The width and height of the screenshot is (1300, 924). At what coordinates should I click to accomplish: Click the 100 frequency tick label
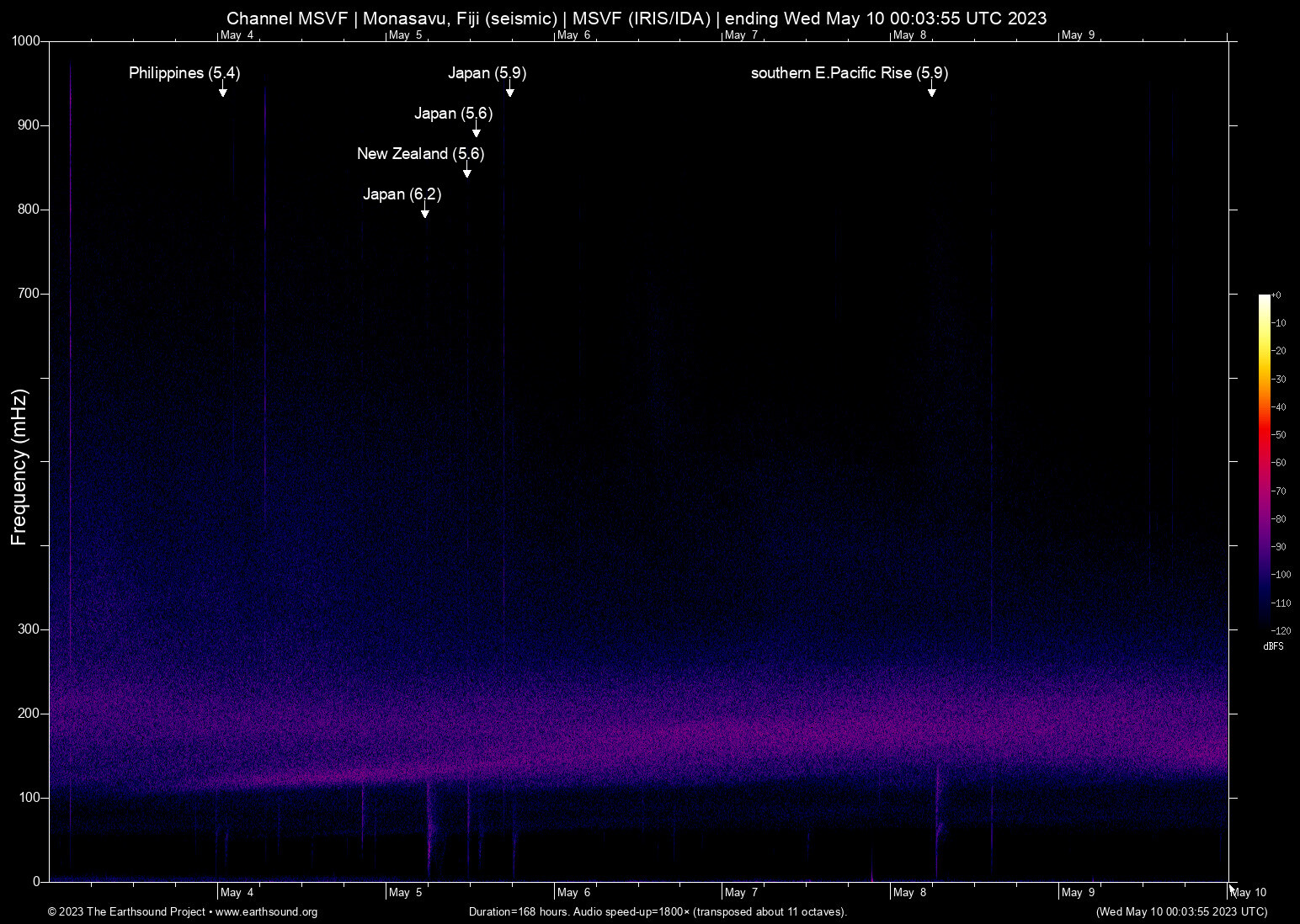(29, 798)
